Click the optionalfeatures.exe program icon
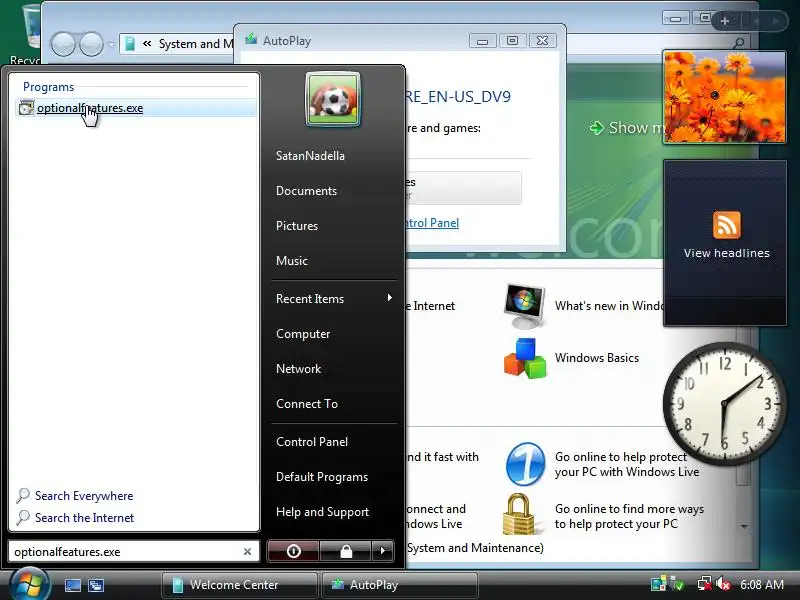This screenshot has width=800, height=600. point(26,108)
